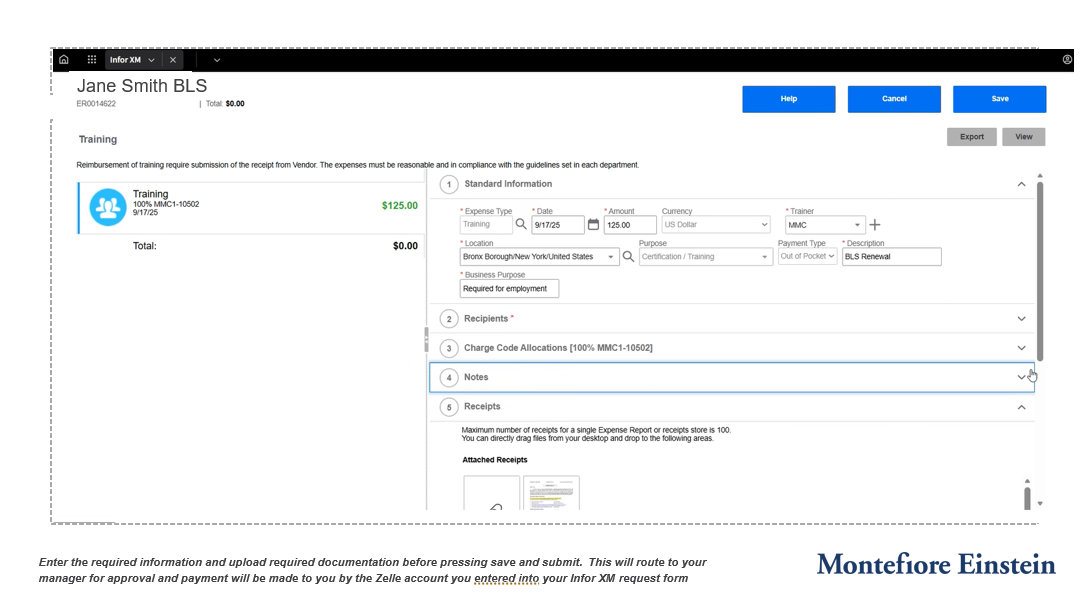Open the Infor XM tab dropdown
The image size is (1087, 607).
coord(151,60)
